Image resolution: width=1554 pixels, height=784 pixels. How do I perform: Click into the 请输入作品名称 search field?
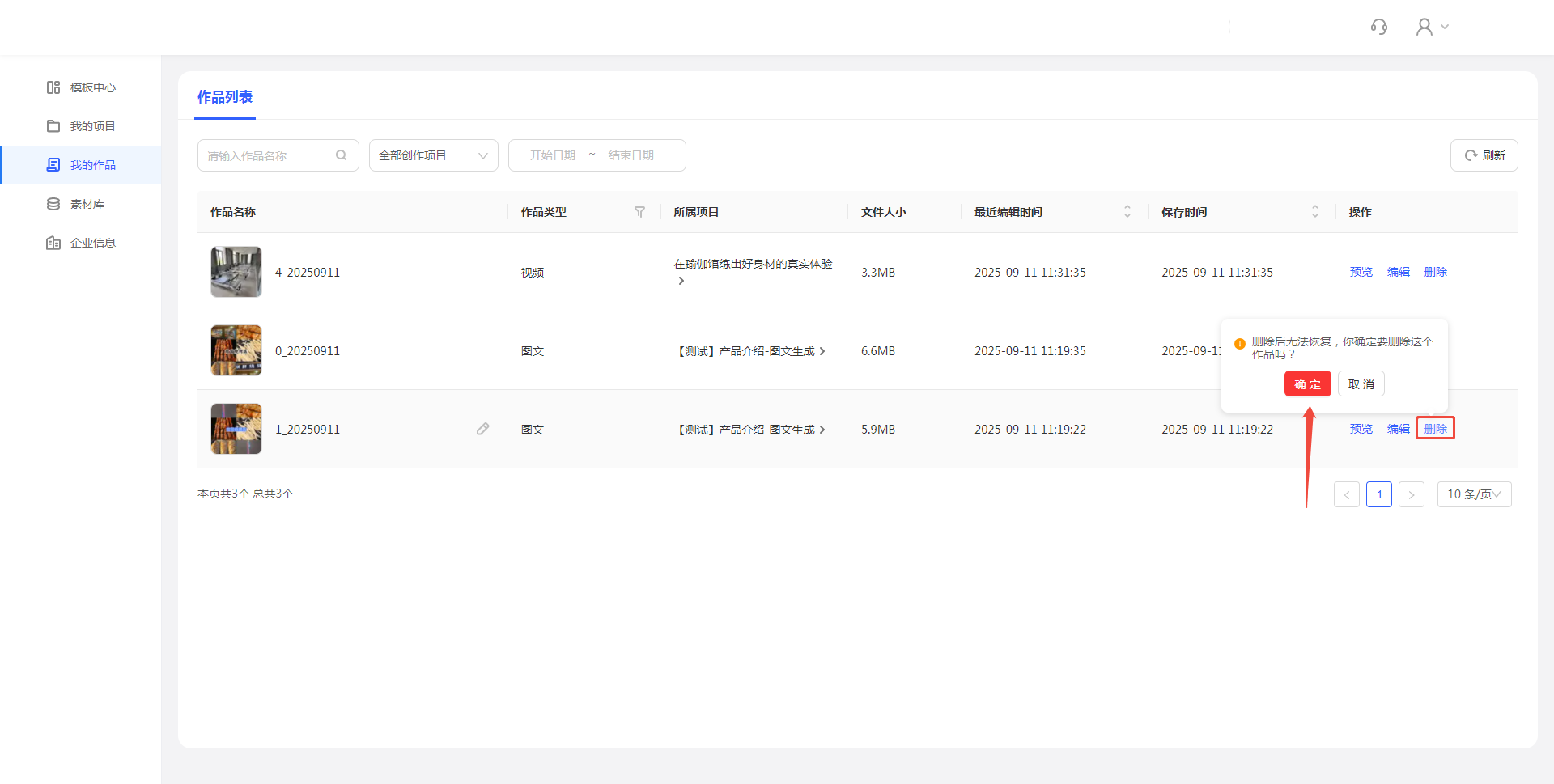[267, 155]
